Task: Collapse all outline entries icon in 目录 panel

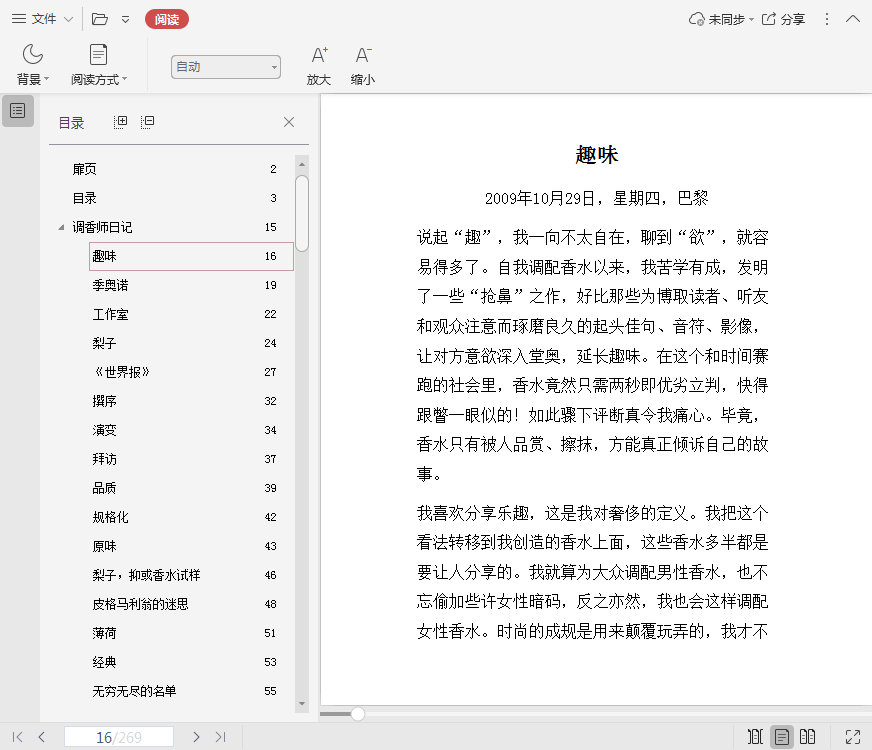Action: coord(148,122)
